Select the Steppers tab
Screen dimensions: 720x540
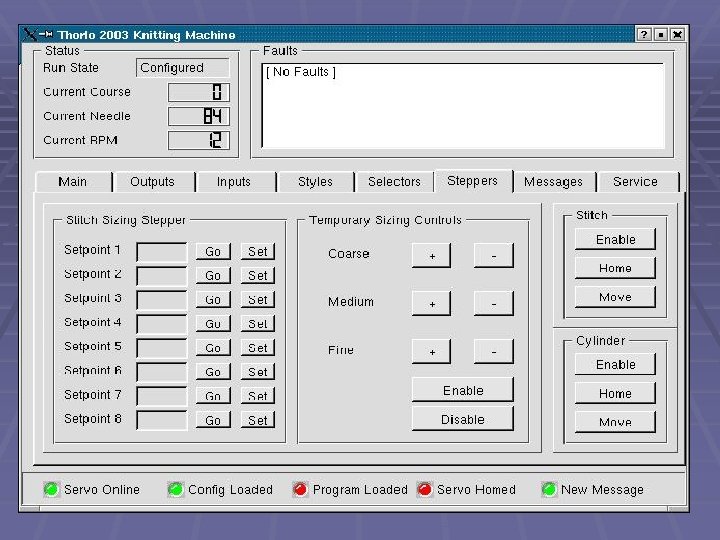click(x=472, y=181)
